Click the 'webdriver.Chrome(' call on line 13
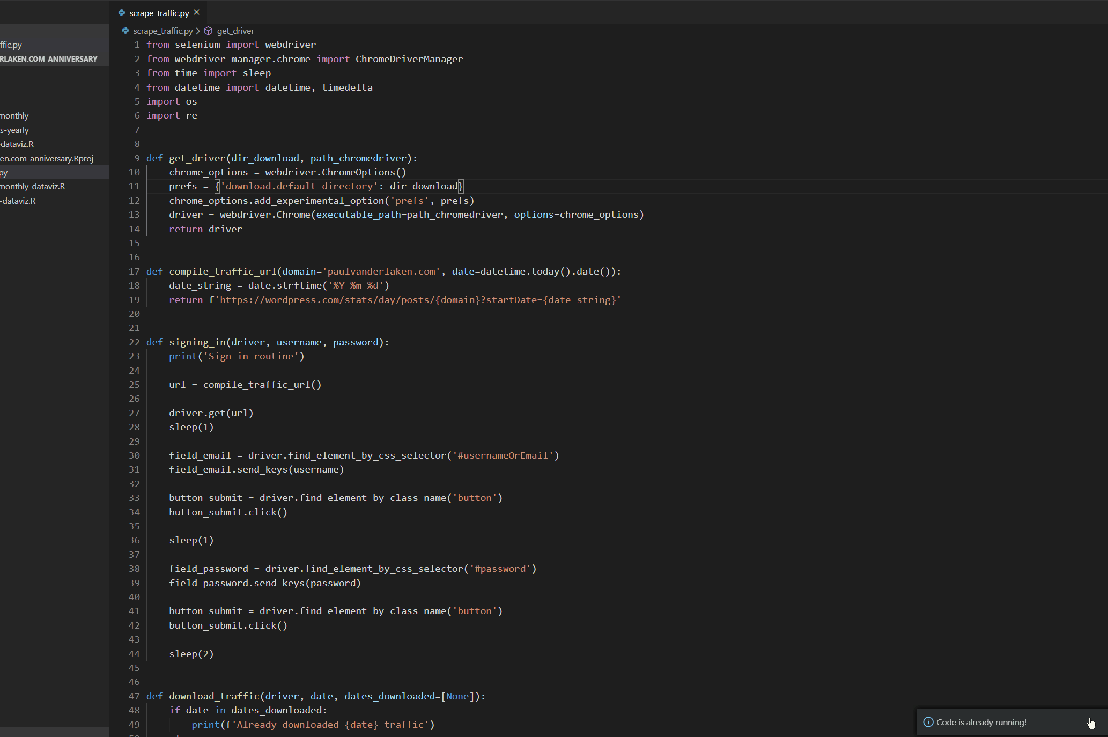 click(268, 215)
